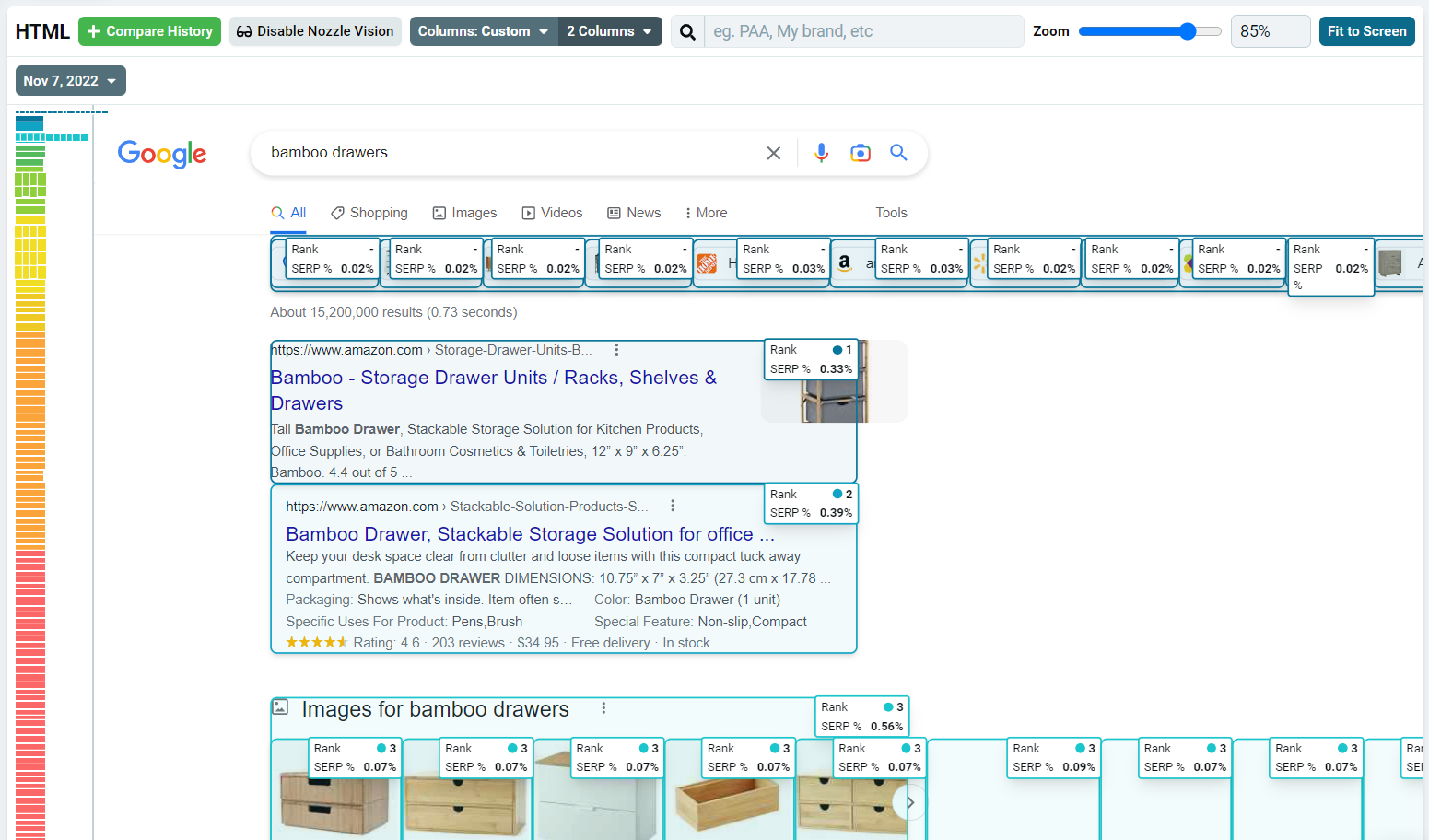
Task: Click the Rank 2 badge showing SERP 0.39%
Action: point(811,504)
